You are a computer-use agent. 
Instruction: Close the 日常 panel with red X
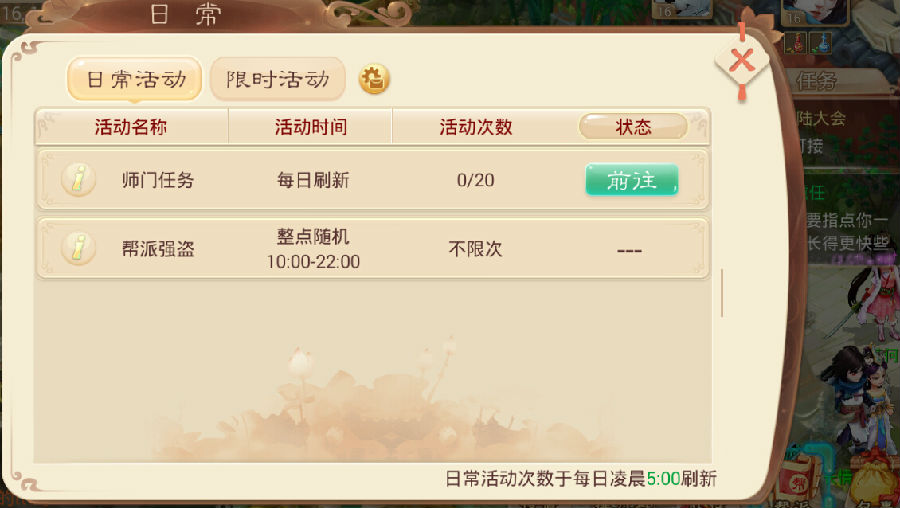tap(742, 61)
